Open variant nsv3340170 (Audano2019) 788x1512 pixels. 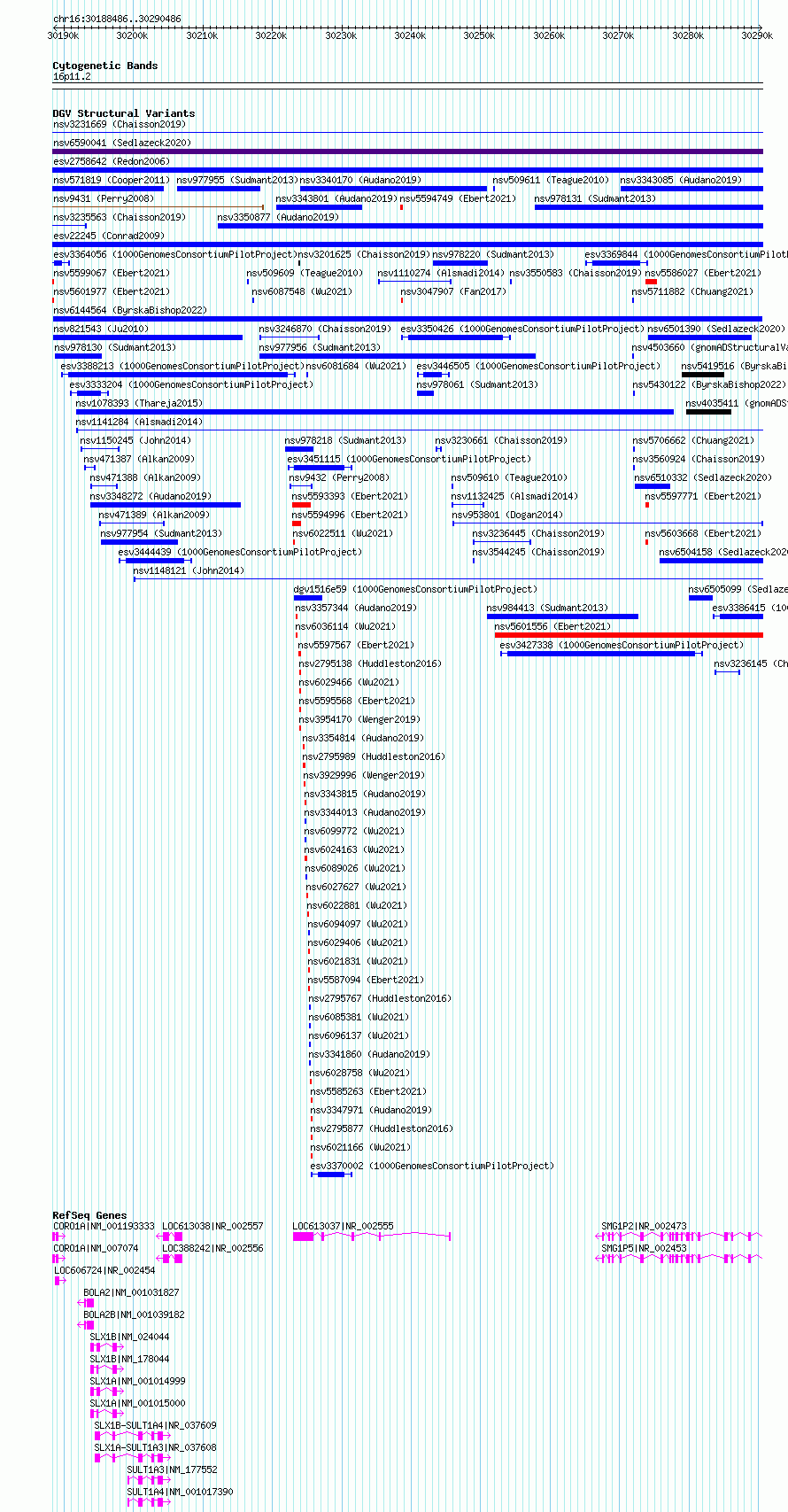[x=360, y=180]
